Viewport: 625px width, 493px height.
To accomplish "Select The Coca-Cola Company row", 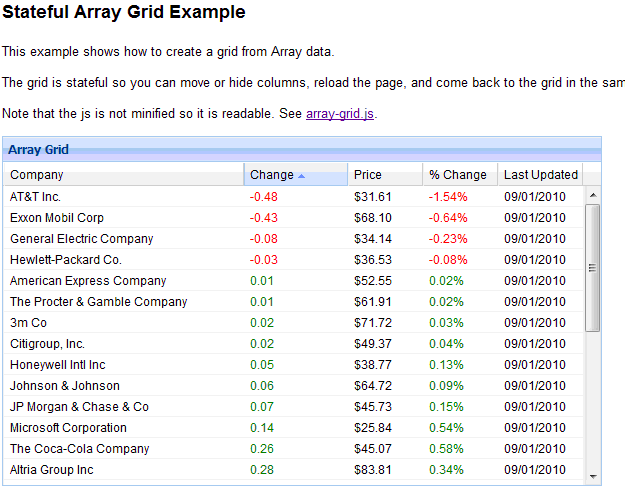I will click(293, 449).
